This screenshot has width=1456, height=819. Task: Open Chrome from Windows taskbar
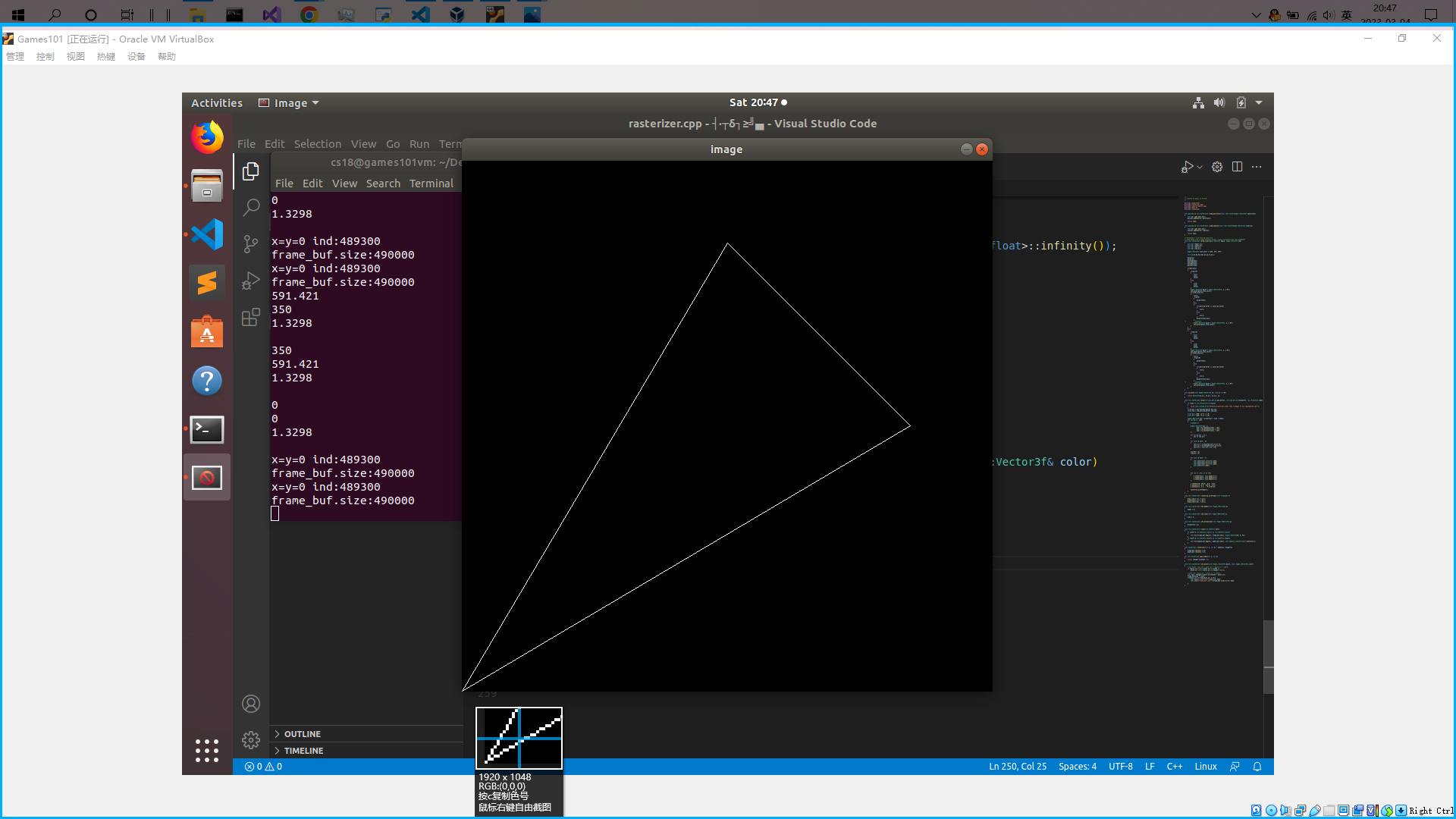coord(309,14)
